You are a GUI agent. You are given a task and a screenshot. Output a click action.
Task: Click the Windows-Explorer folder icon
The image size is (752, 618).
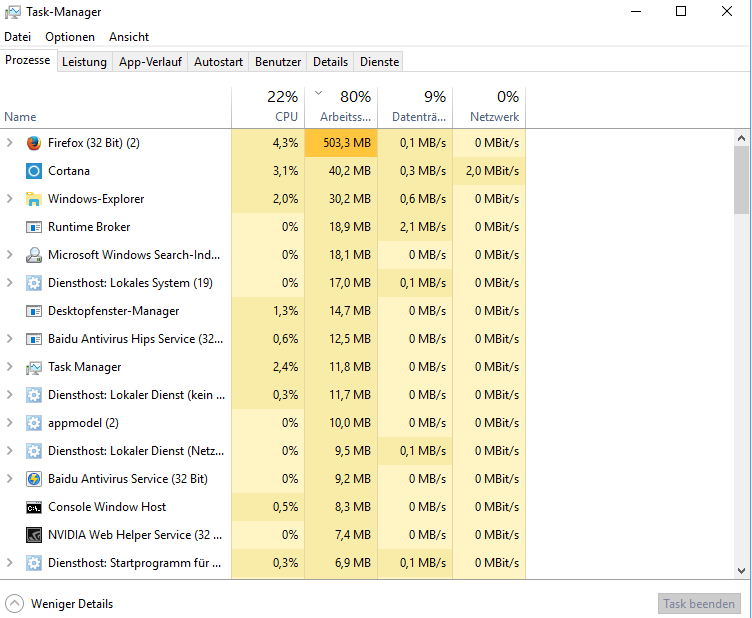point(34,199)
